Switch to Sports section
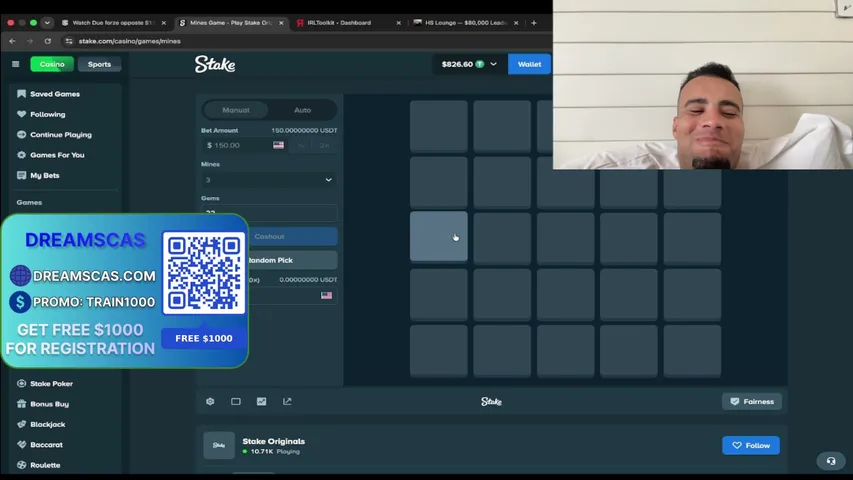This screenshot has height=480, width=853. click(99, 64)
